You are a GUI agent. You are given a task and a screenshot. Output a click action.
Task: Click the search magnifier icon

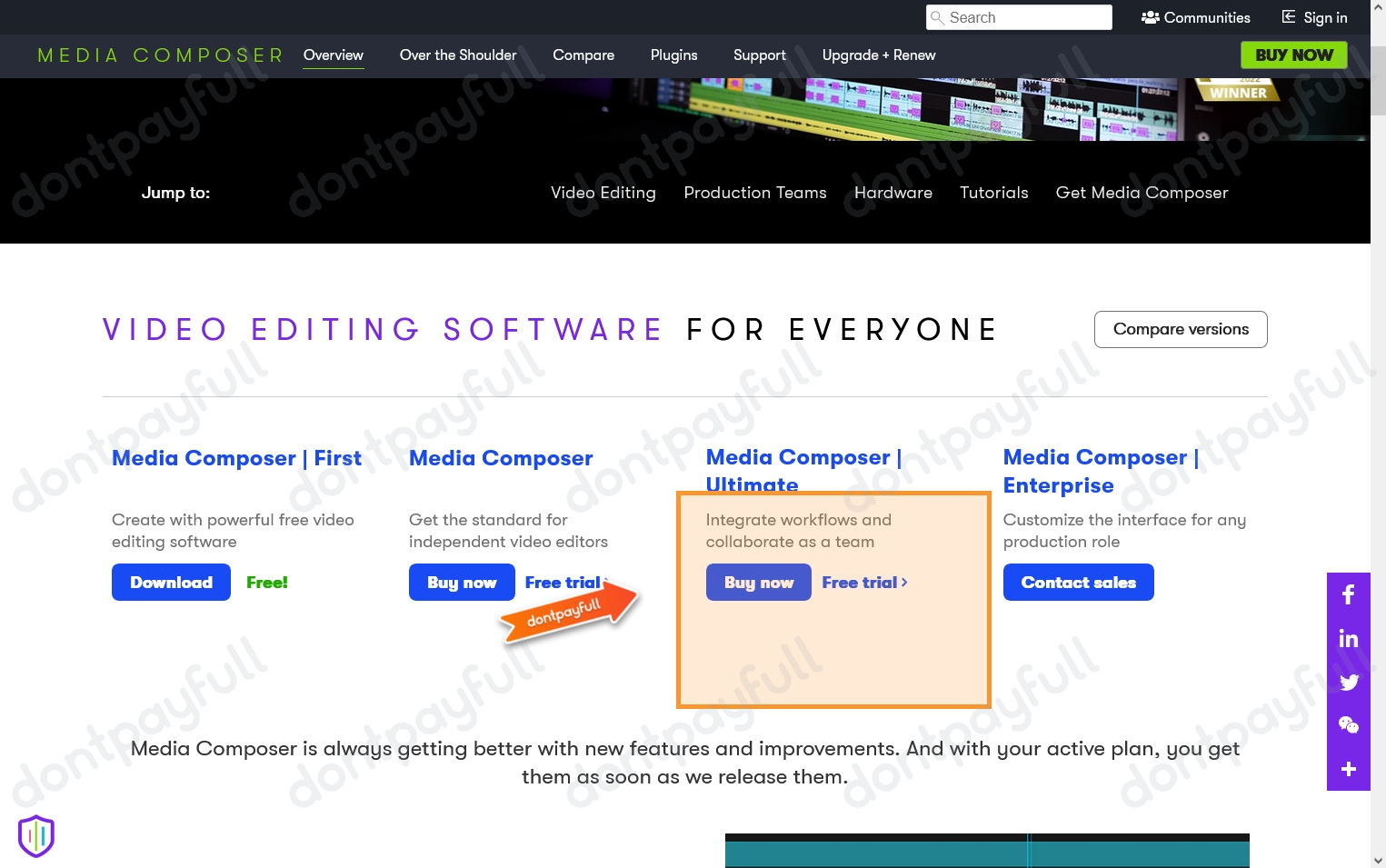click(938, 17)
